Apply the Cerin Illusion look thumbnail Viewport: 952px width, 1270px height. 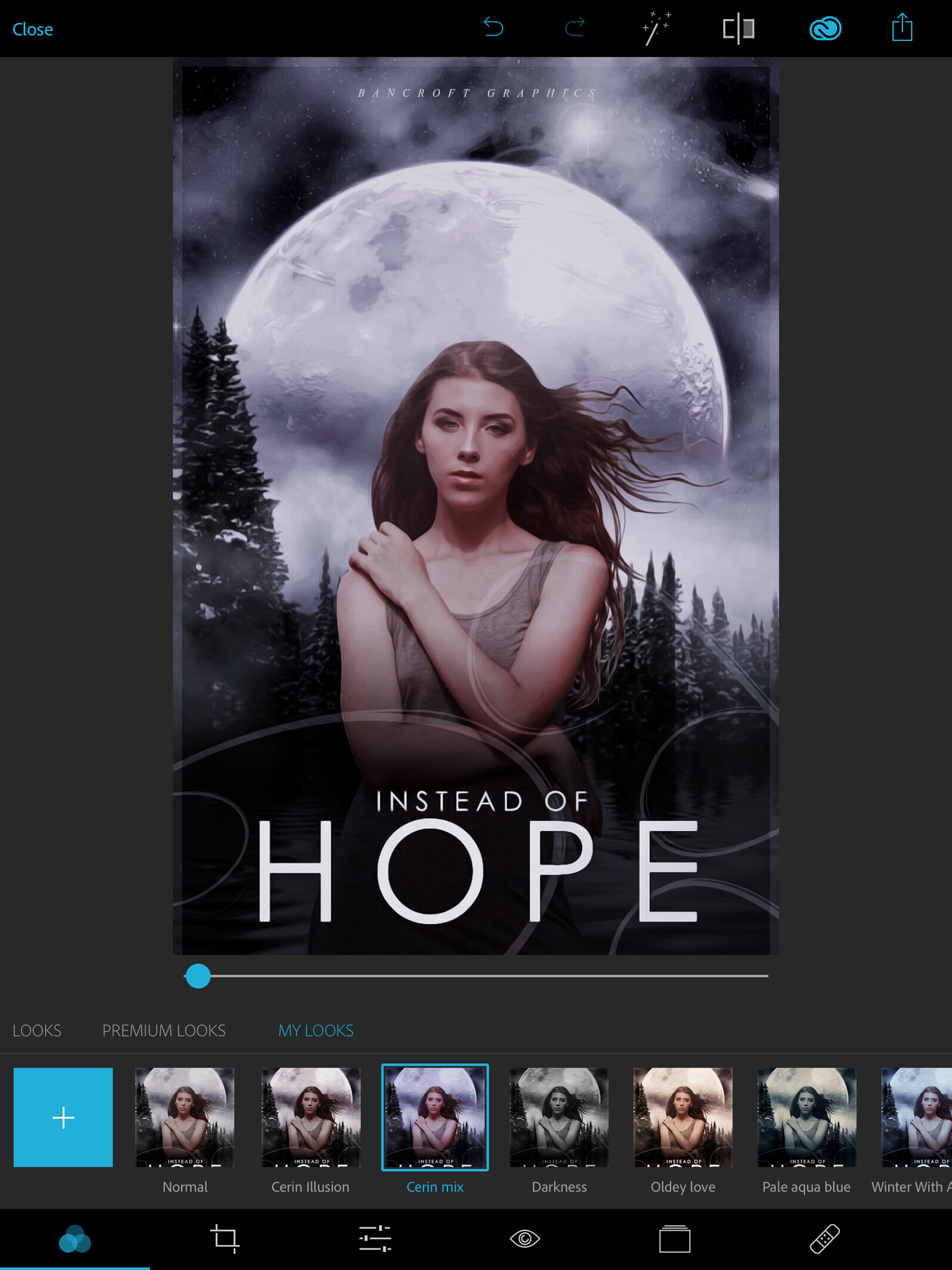tap(311, 1117)
